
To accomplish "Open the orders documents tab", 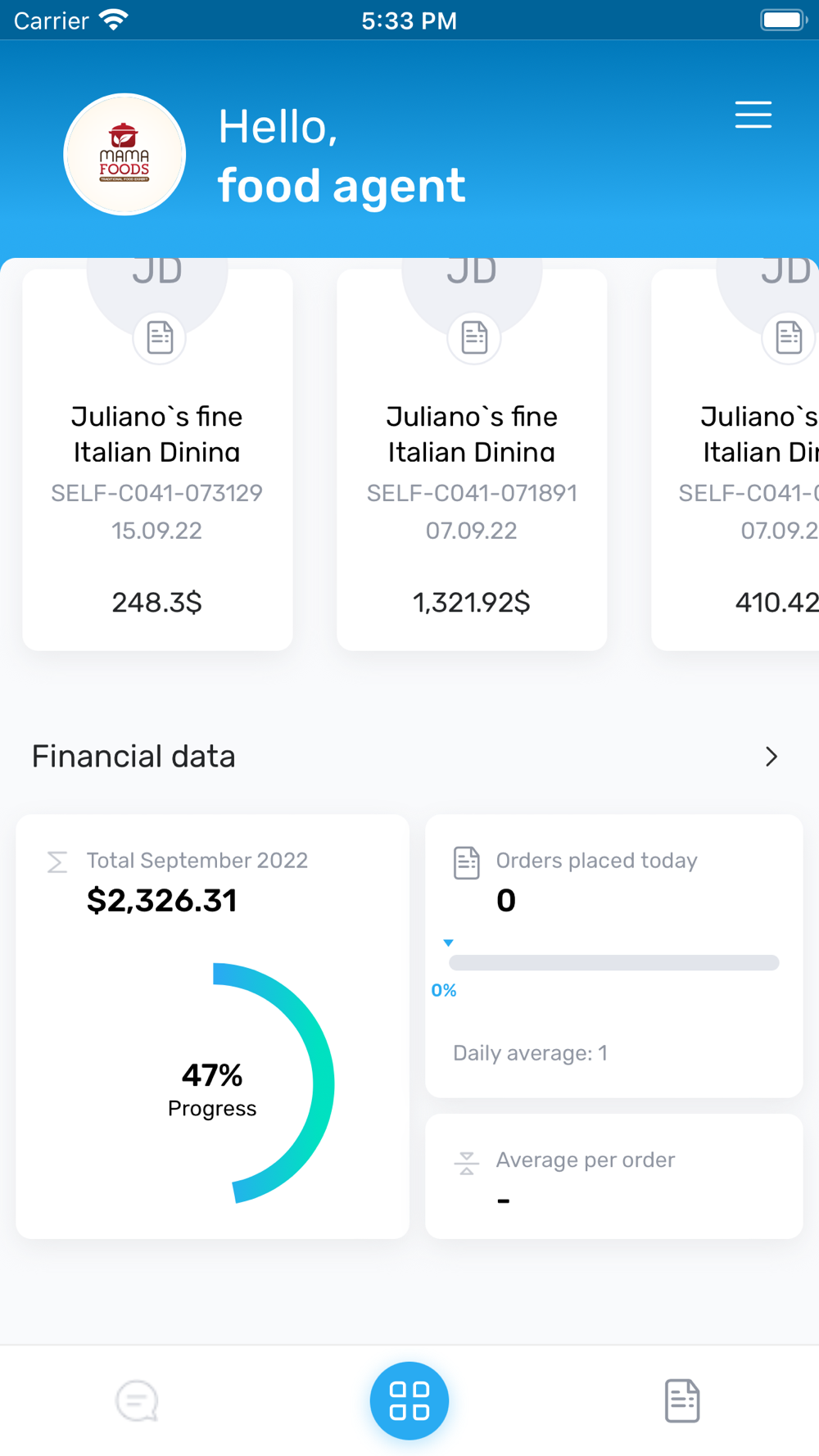I will 681,1400.
